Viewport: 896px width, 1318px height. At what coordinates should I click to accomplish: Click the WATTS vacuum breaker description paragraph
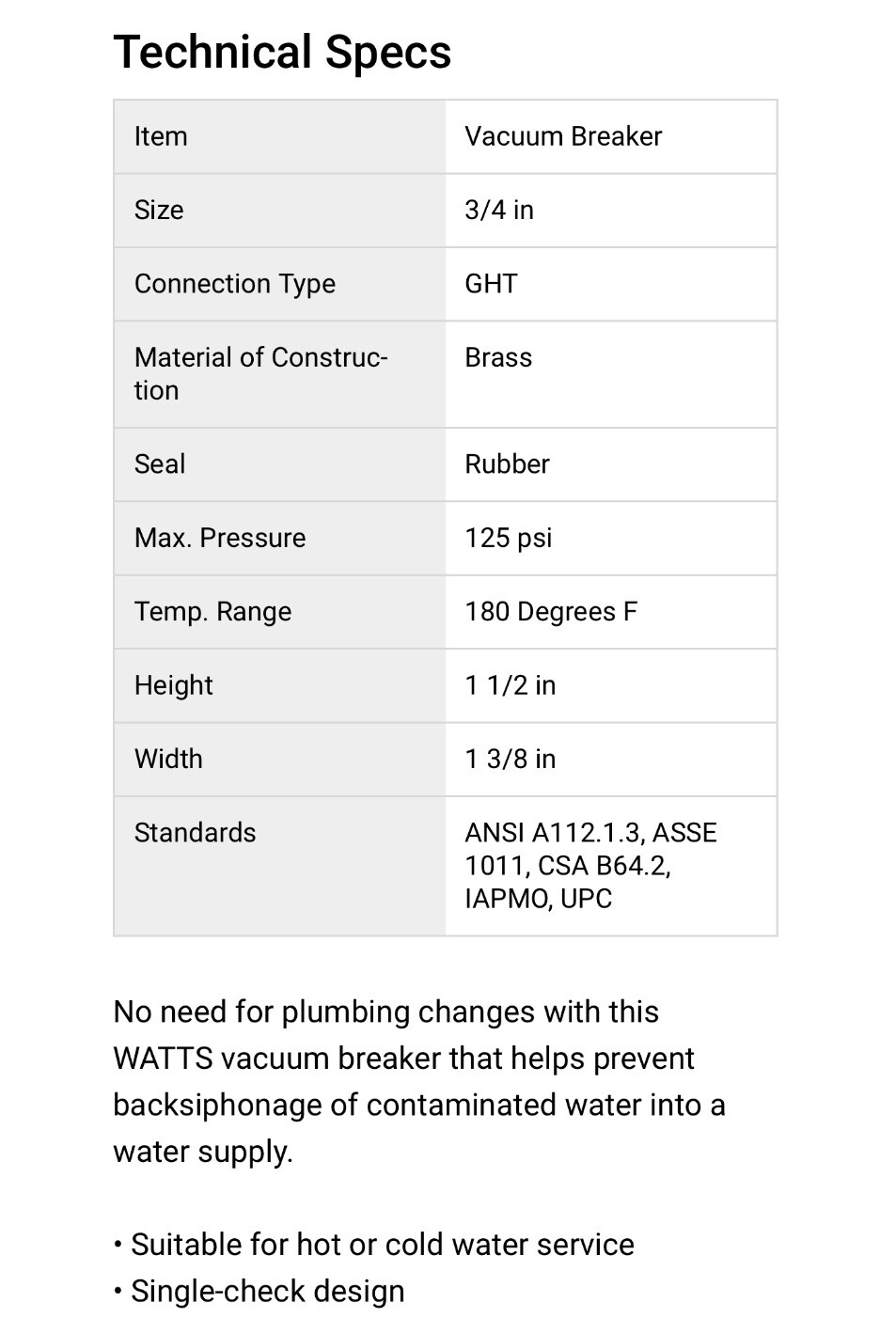[x=419, y=1082]
